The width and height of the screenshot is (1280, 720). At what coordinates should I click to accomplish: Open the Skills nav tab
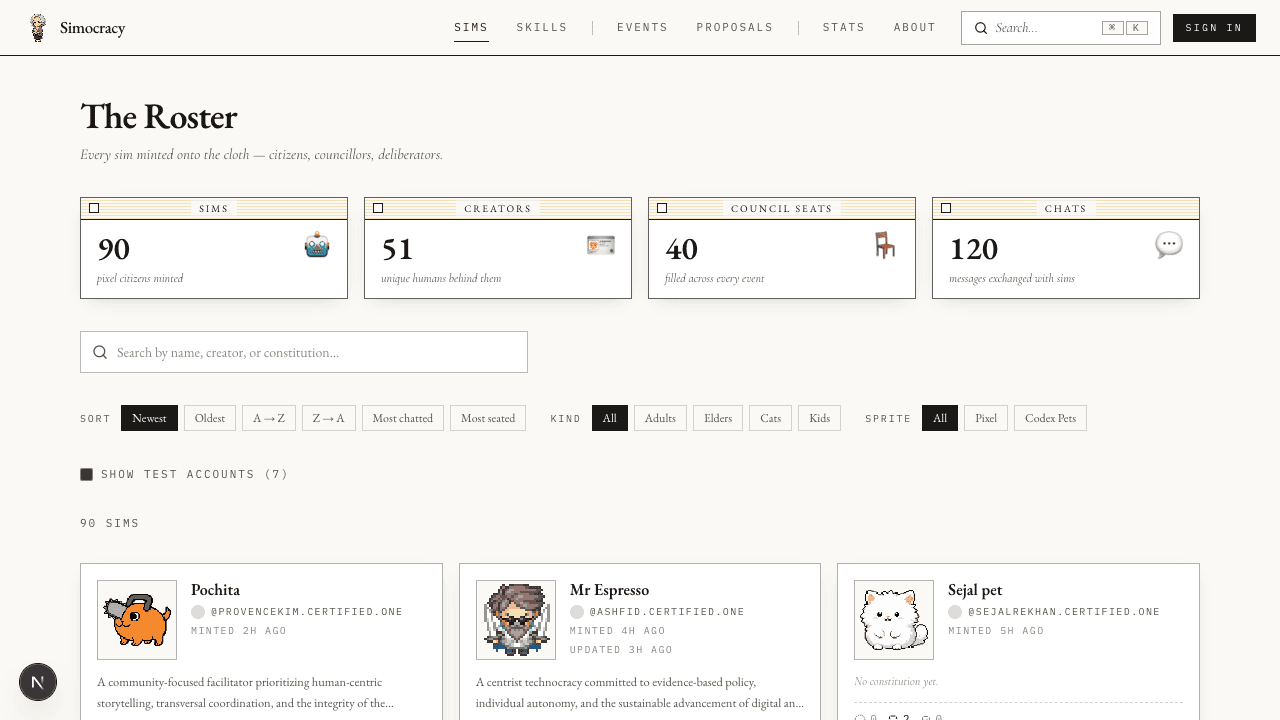[x=542, y=28]
